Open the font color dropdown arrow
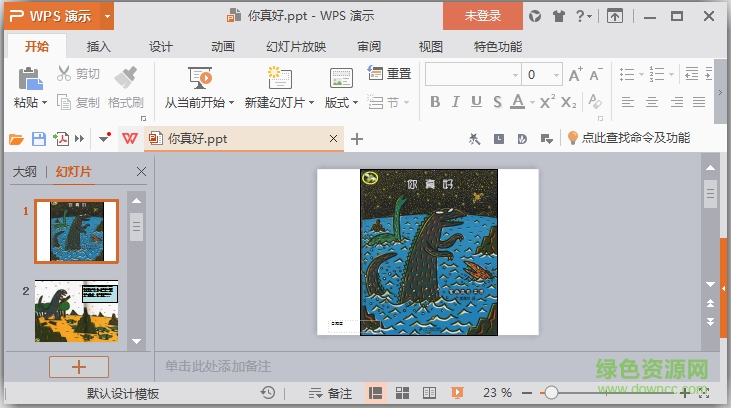The height and width of the screenshot is (408, 731). coord(532,102)
